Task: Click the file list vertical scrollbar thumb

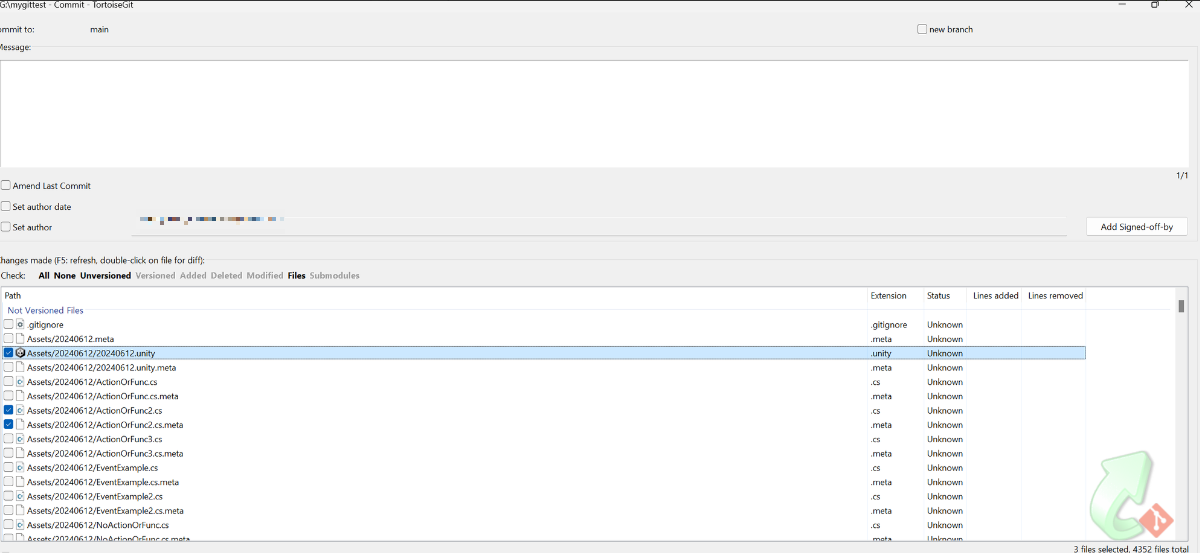Action: pos(1181,306)
